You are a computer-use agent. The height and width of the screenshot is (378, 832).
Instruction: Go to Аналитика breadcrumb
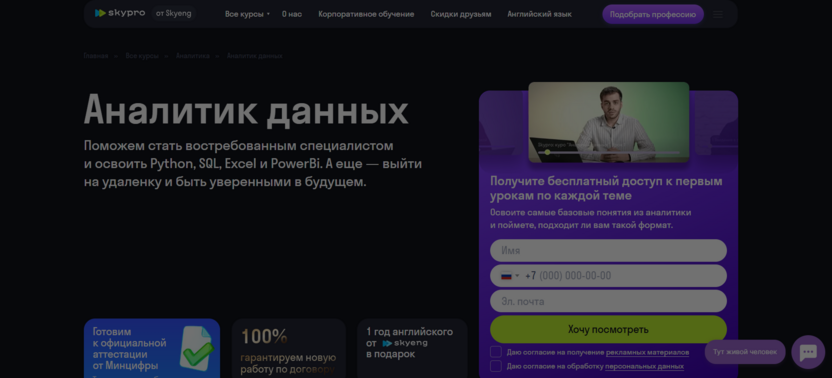click(193, 56)
